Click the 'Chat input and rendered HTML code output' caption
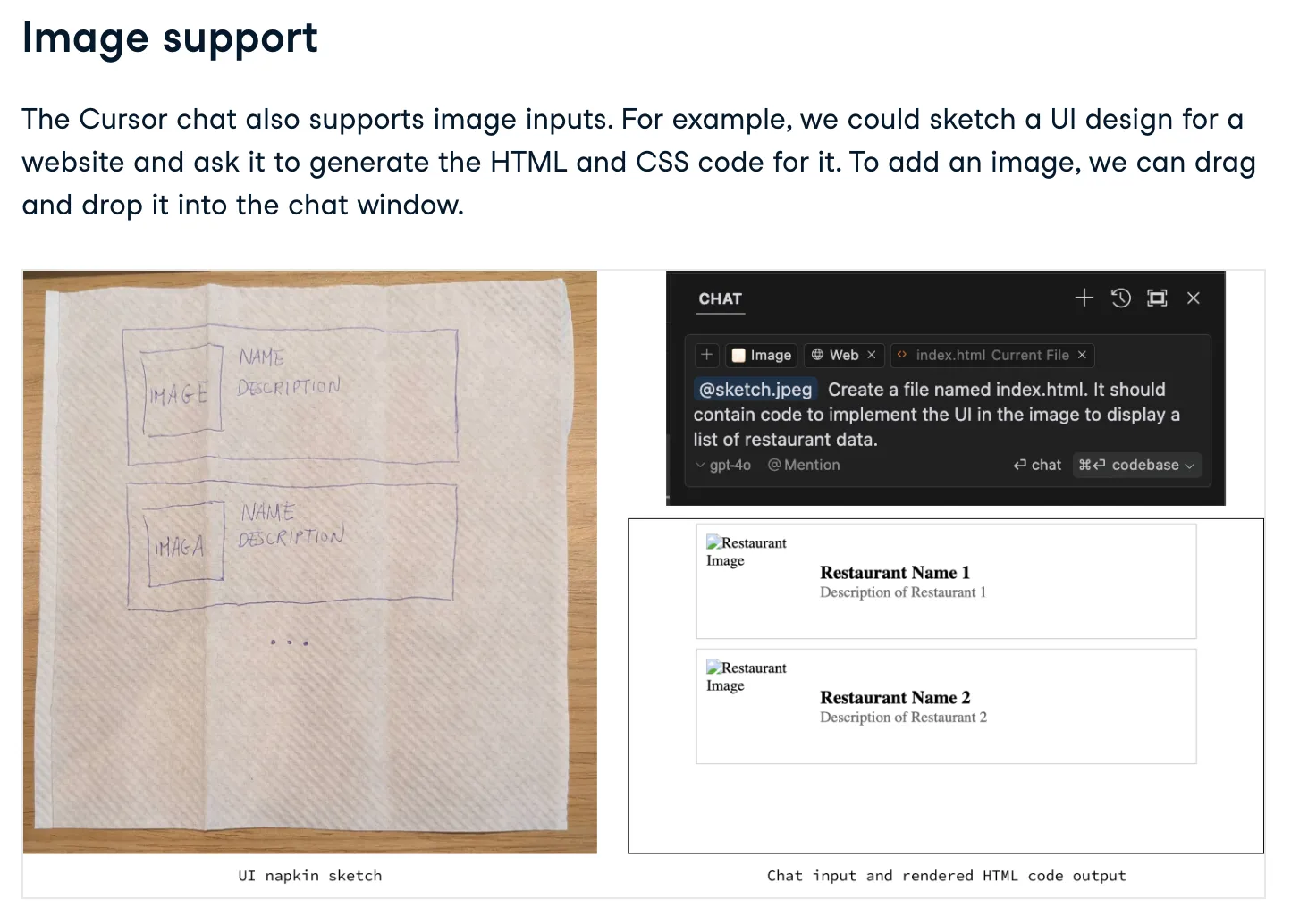Screen dimensions: 1291x924 point(947,876)
